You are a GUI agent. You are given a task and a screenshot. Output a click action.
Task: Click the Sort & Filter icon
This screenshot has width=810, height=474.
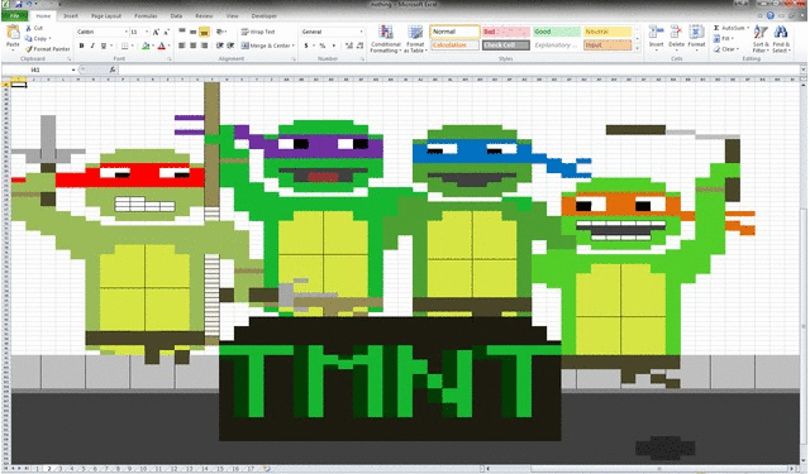click(x=759, y=39)
